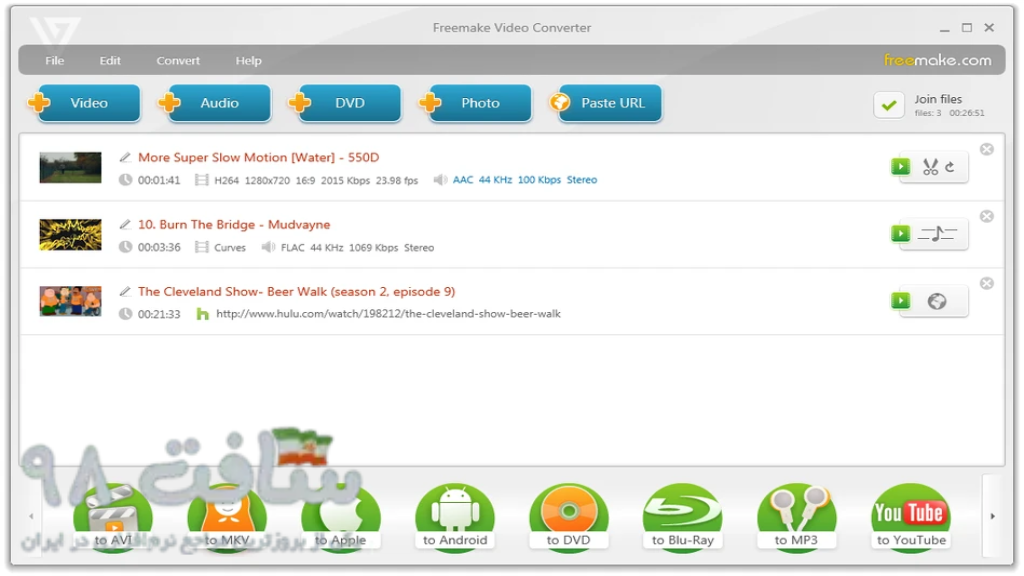Screen dimensions: 1024x576
Task: Add an Audio file
Action: pos(215,103)
